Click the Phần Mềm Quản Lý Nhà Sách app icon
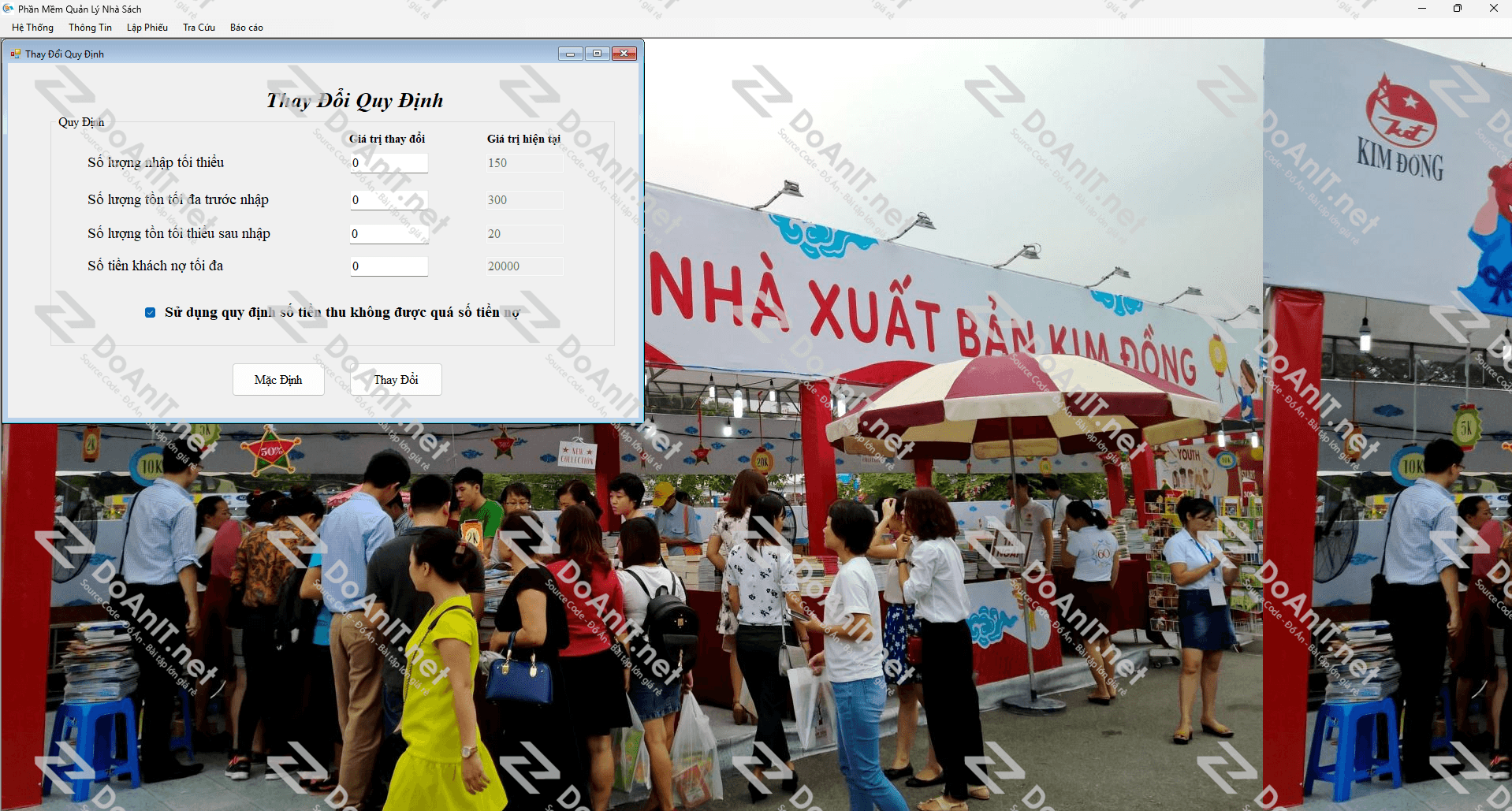This screenshot has width=1512, height=811. point(8,9)
